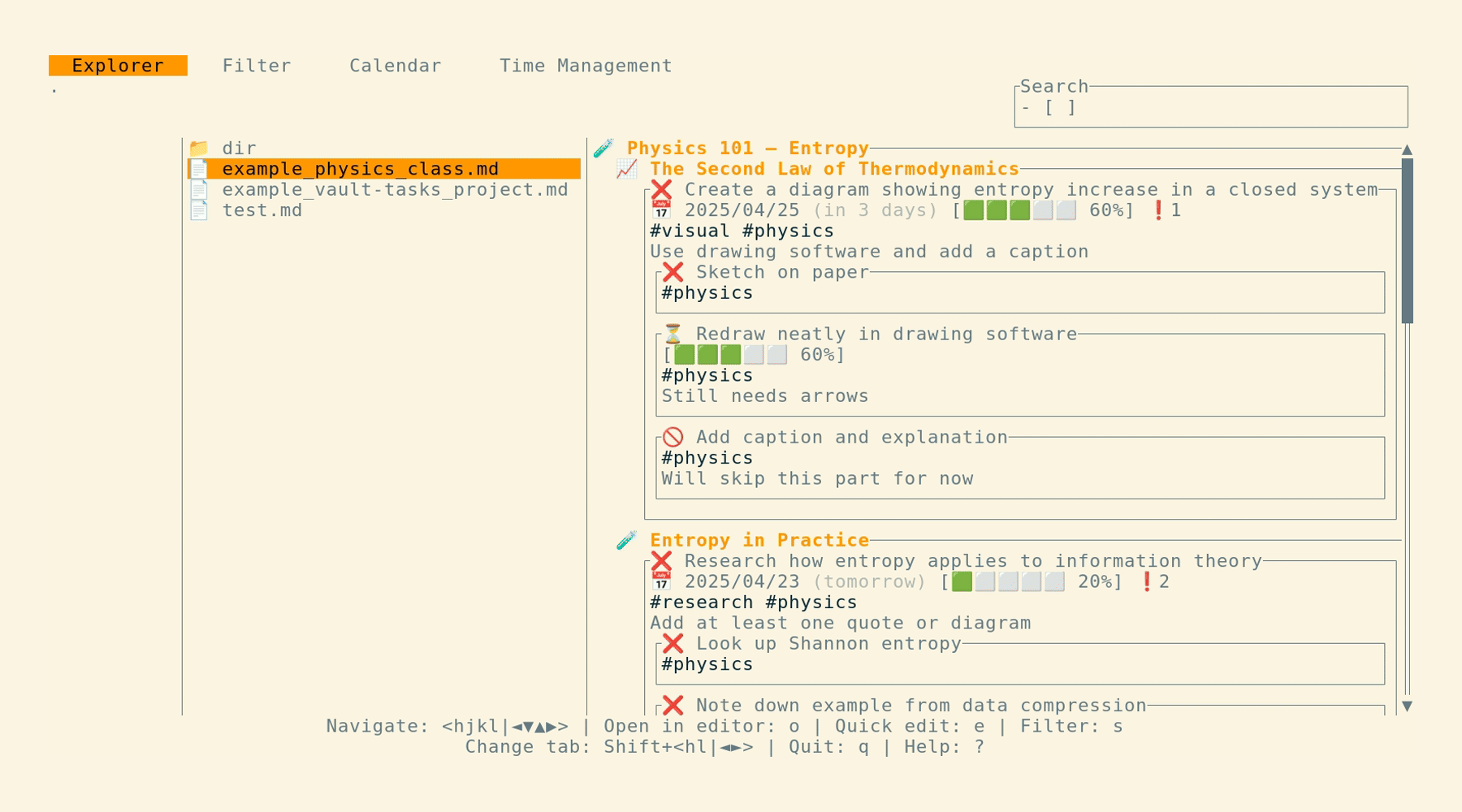Click scrollbar down arrow
Screen dimensions: 1462x812
click(1408, 706)
